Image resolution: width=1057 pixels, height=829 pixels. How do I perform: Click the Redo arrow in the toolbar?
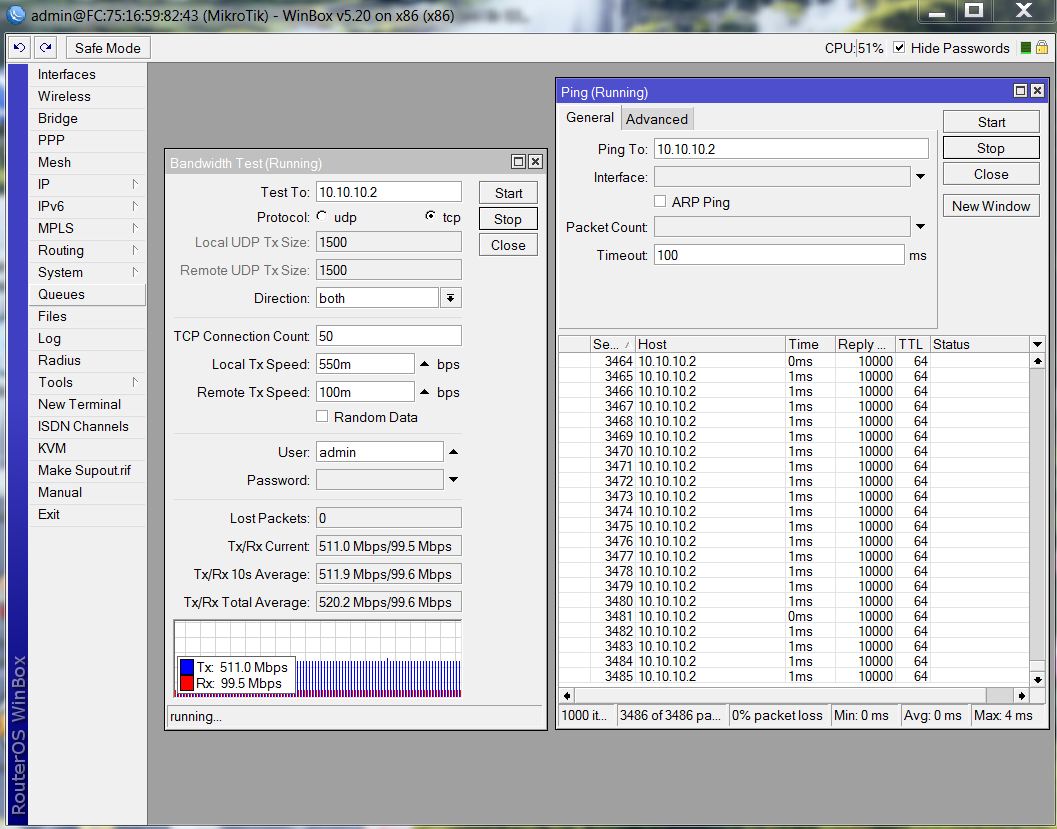(x=46, y=48)
